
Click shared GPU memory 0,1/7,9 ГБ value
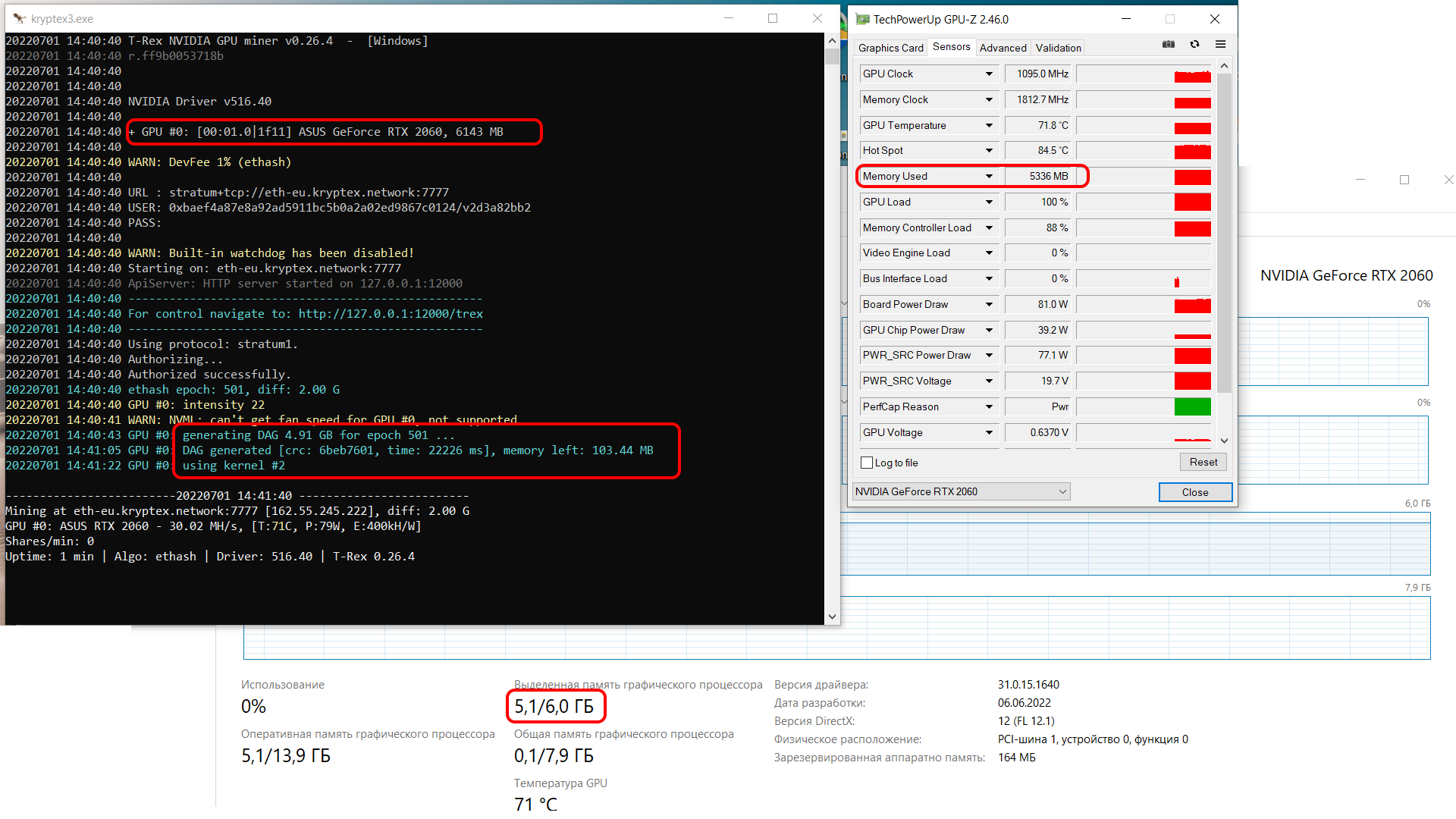click(x=554, y=756)
